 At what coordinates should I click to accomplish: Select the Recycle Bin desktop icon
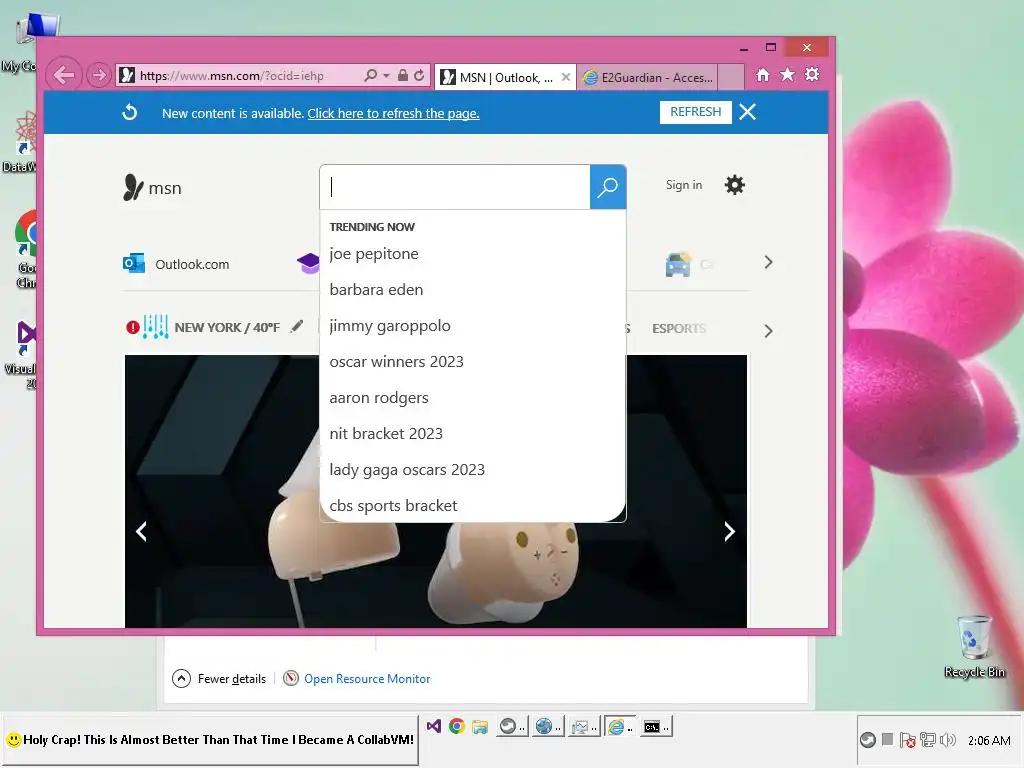click(x=974, y=647)
